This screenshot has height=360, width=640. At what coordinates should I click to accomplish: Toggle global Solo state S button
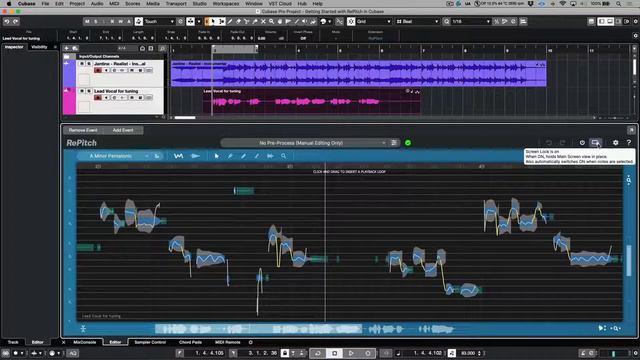pyautogui.click(x=96, y=21)
